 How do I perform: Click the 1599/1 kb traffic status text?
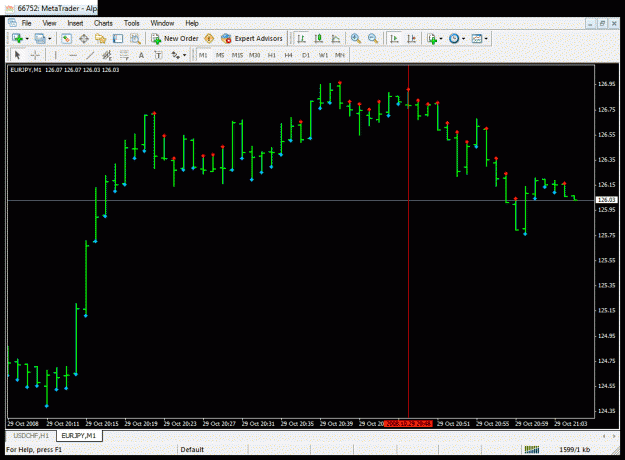(574, 450)
